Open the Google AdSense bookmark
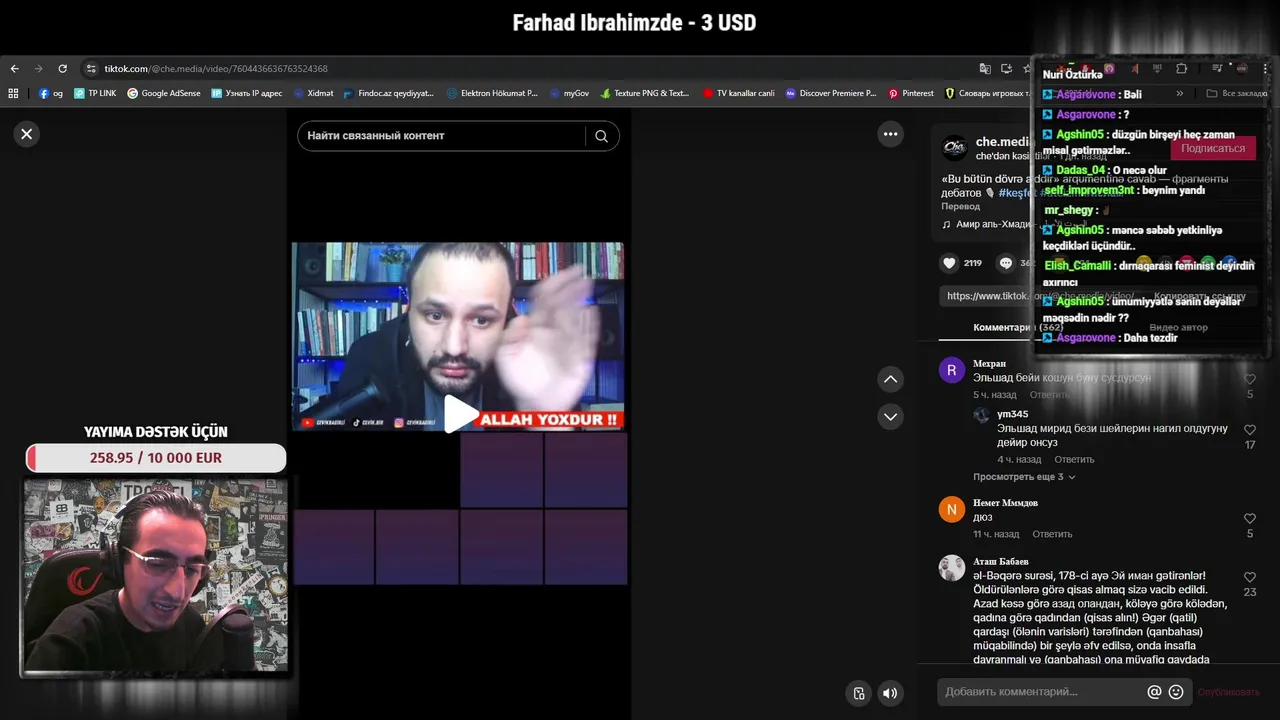 pos(163,93)
